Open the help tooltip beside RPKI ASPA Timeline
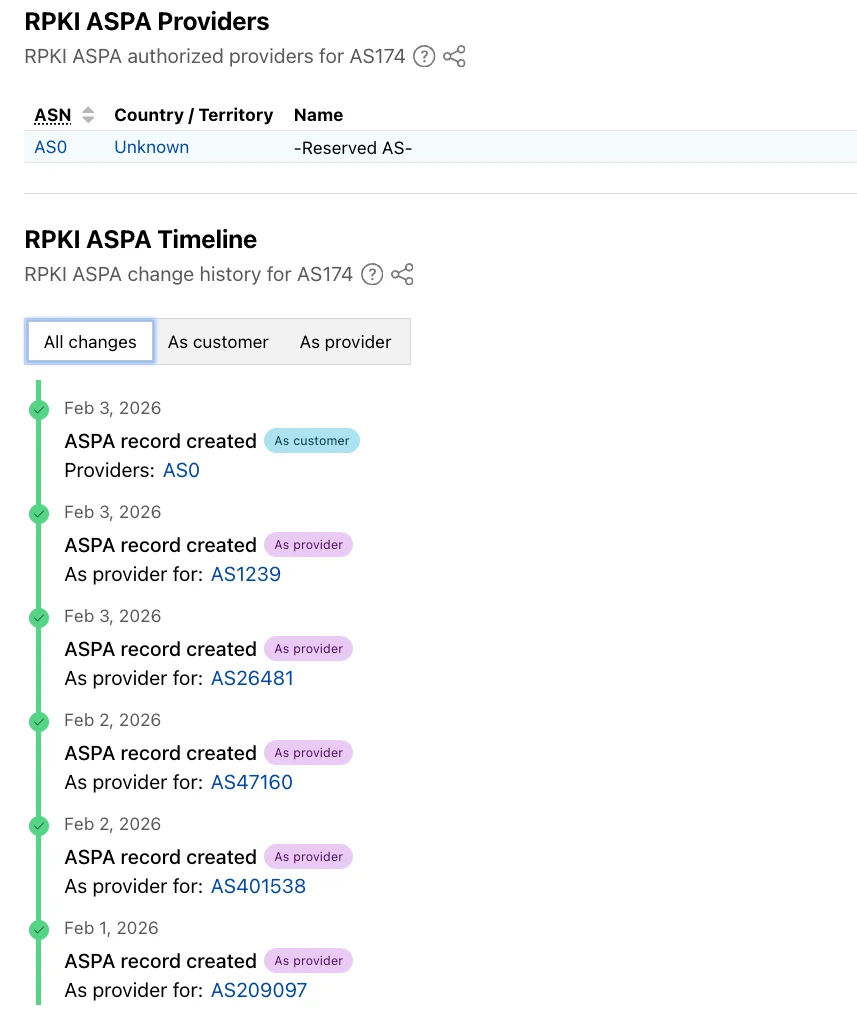This screenshot has width=857, height=1021. click(x=371, y=274)
